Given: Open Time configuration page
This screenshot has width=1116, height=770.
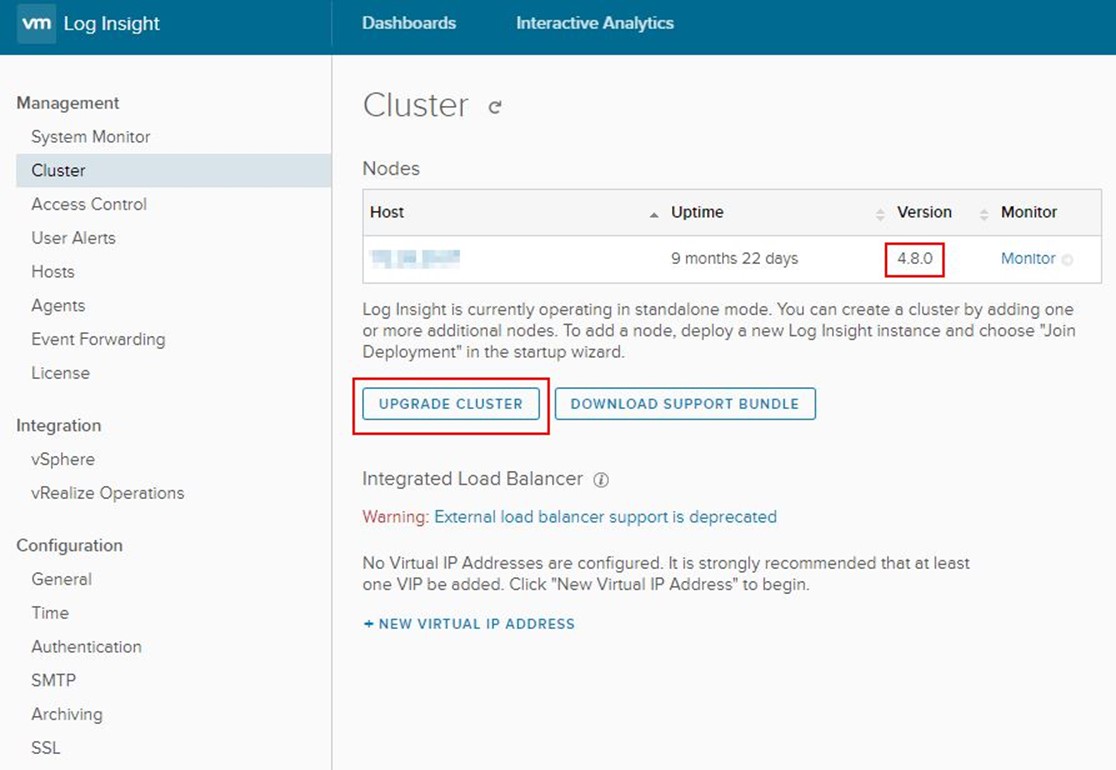Looking at the screenshot, I should click(50, 613).
